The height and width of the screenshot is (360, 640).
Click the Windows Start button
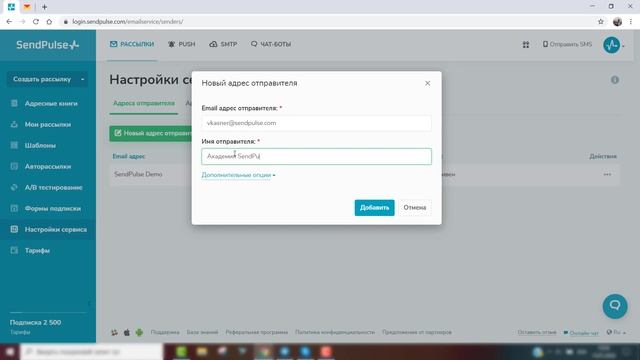pos(10,352)
